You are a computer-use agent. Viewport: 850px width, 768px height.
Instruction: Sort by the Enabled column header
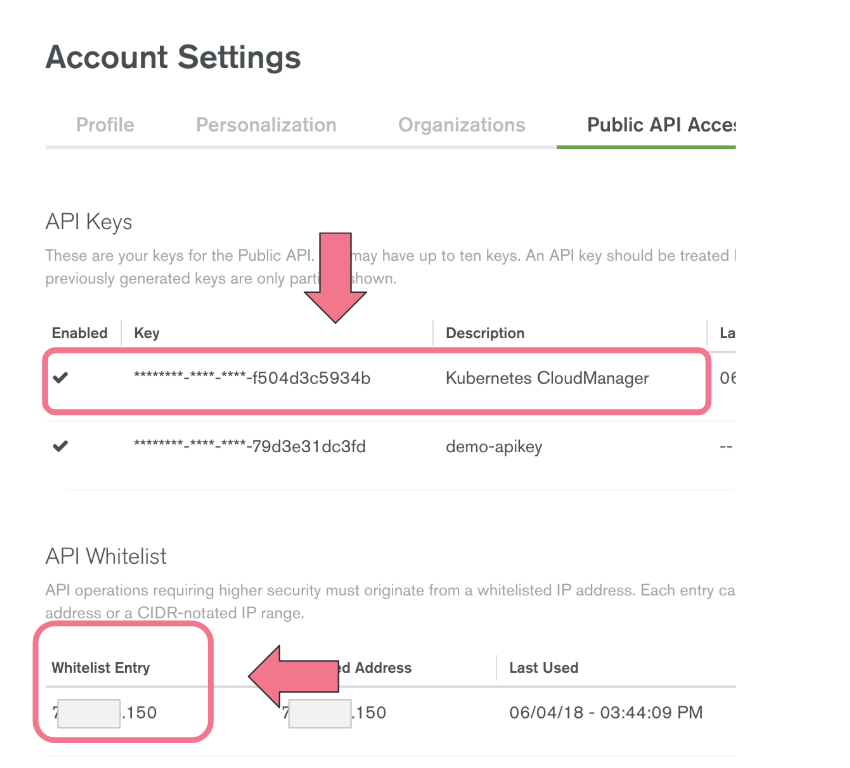[x=80, y=333]
